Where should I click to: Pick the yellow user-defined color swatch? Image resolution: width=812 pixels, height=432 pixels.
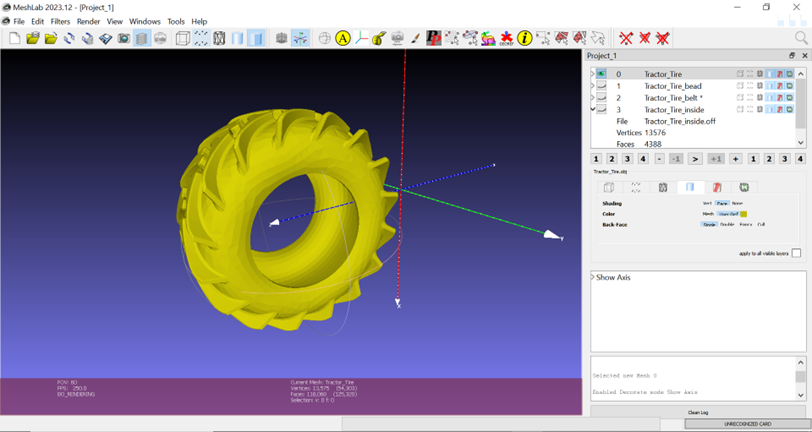[744, 214]
